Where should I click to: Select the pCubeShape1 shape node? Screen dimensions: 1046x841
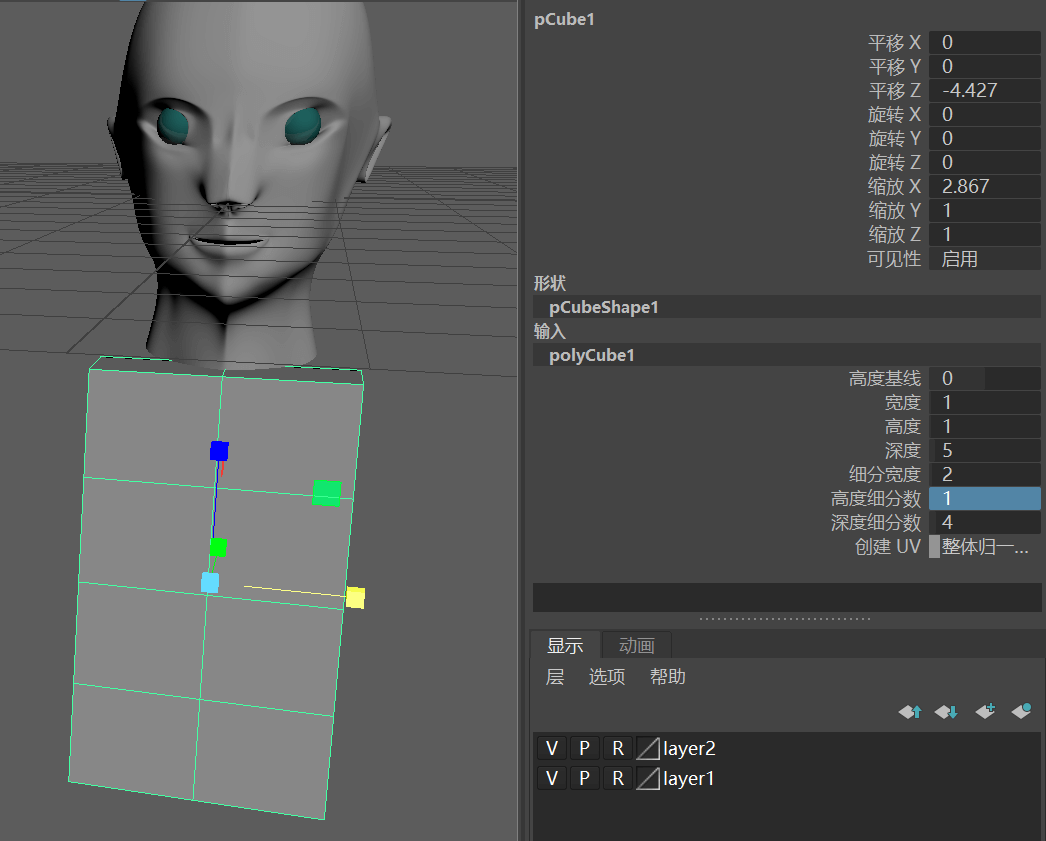coord(604,307)
